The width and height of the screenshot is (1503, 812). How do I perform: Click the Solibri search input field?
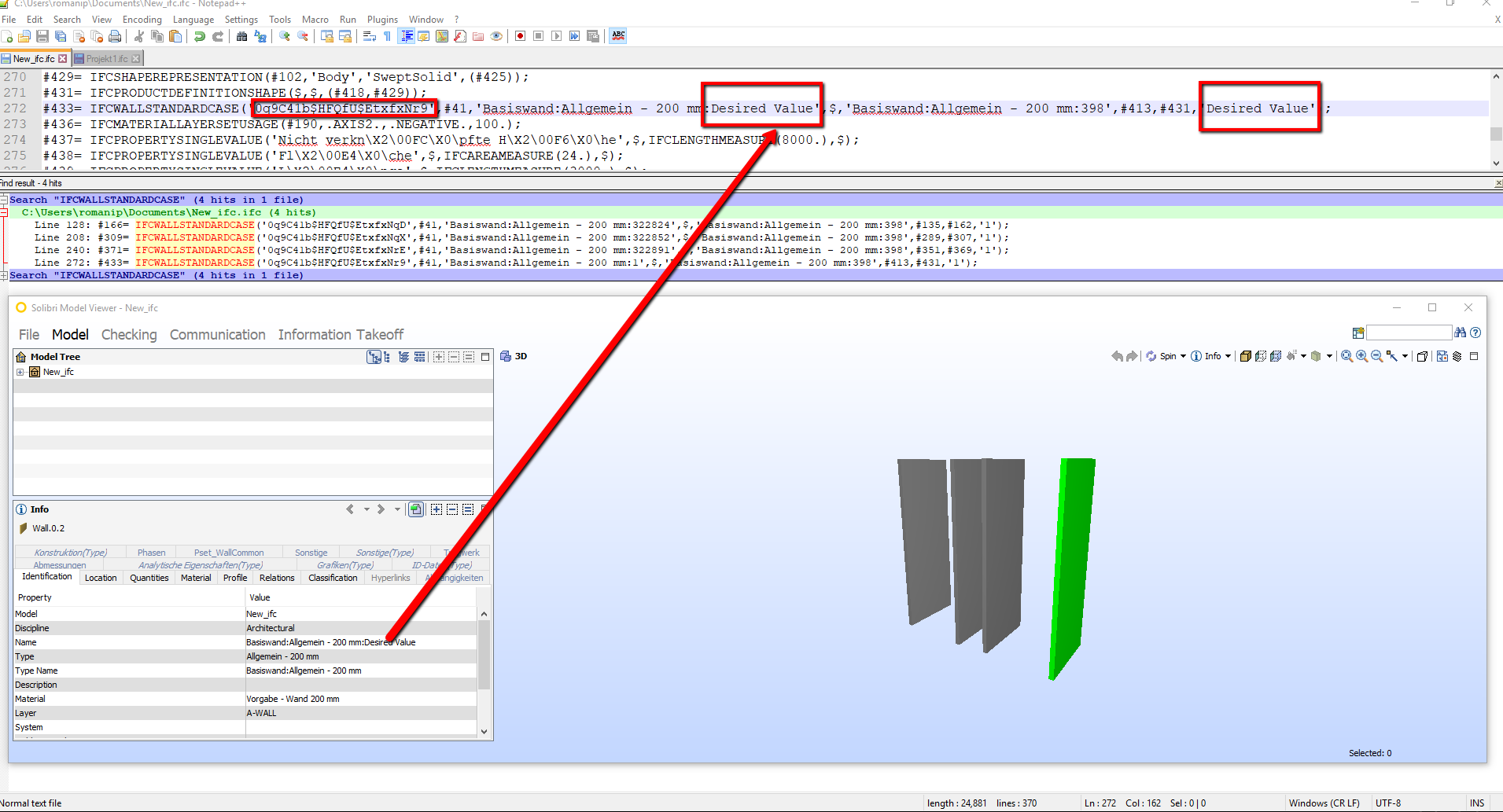pos(1409,333)
